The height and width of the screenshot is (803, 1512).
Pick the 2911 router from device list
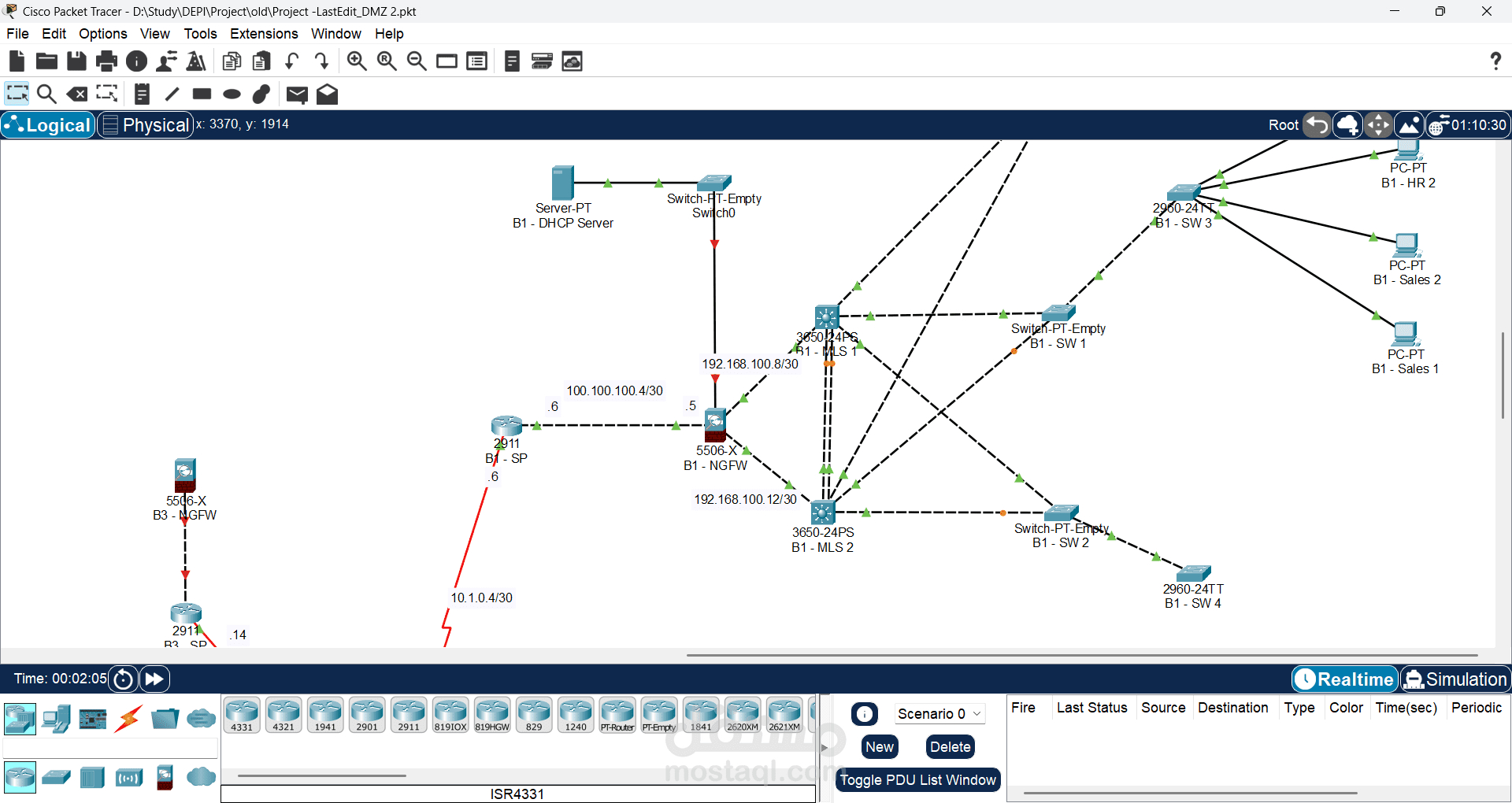pyautogui.click(x=409, y=715)
